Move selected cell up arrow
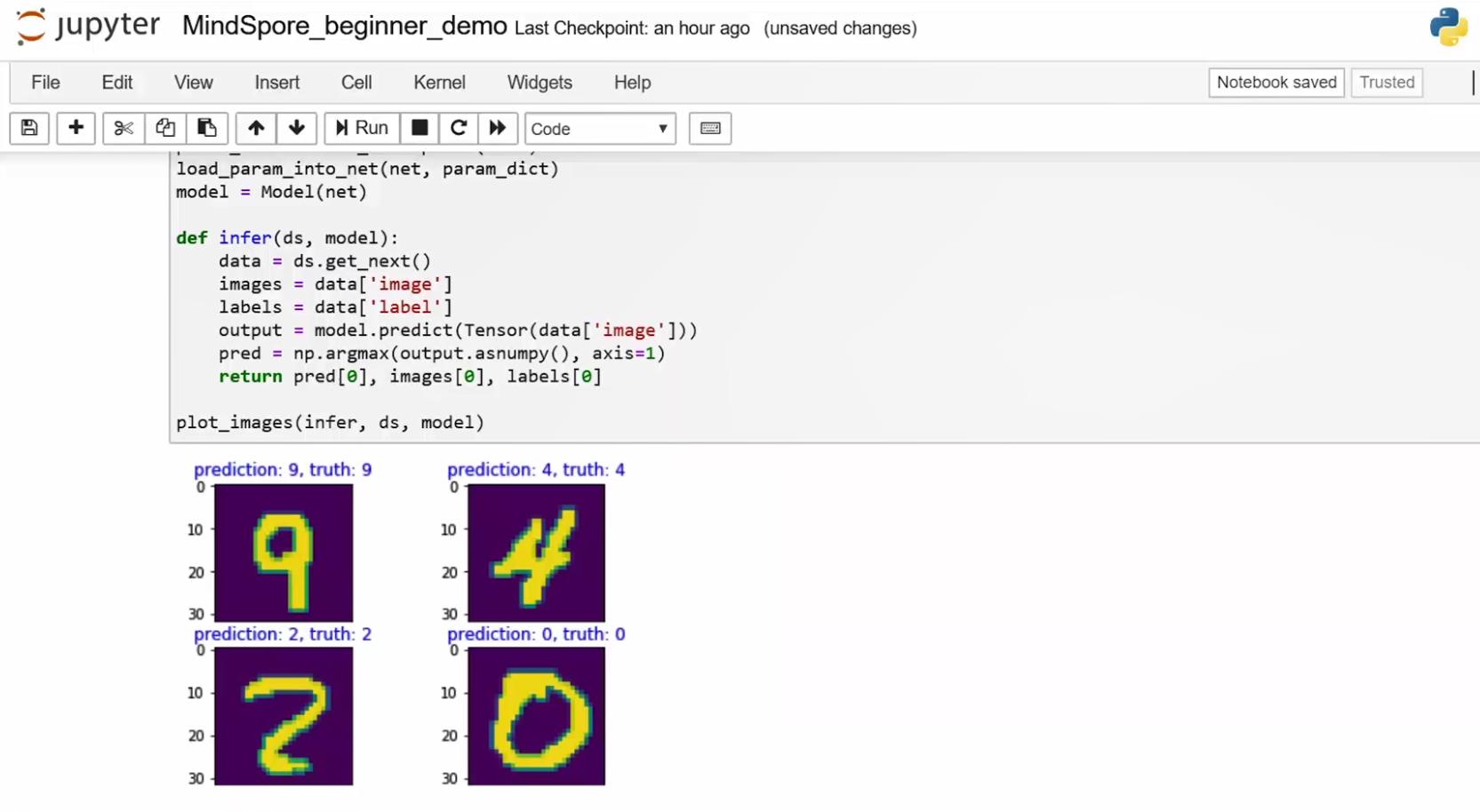The image size is (1480, 812). click(256, 128)
